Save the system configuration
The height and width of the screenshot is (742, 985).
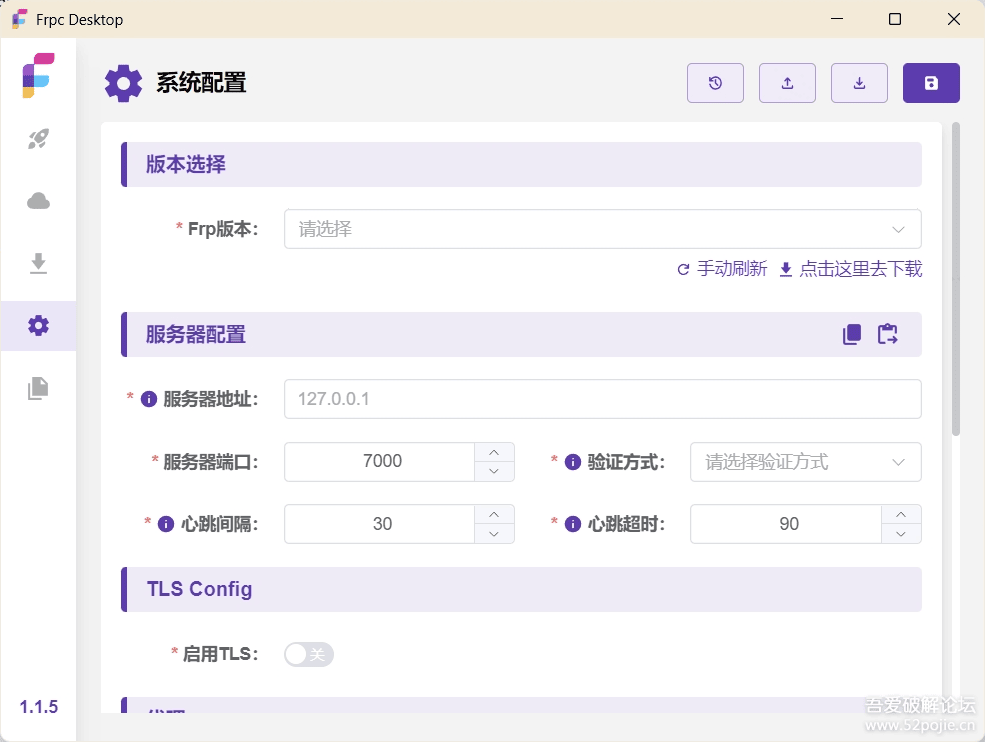[x=931, y=83]
